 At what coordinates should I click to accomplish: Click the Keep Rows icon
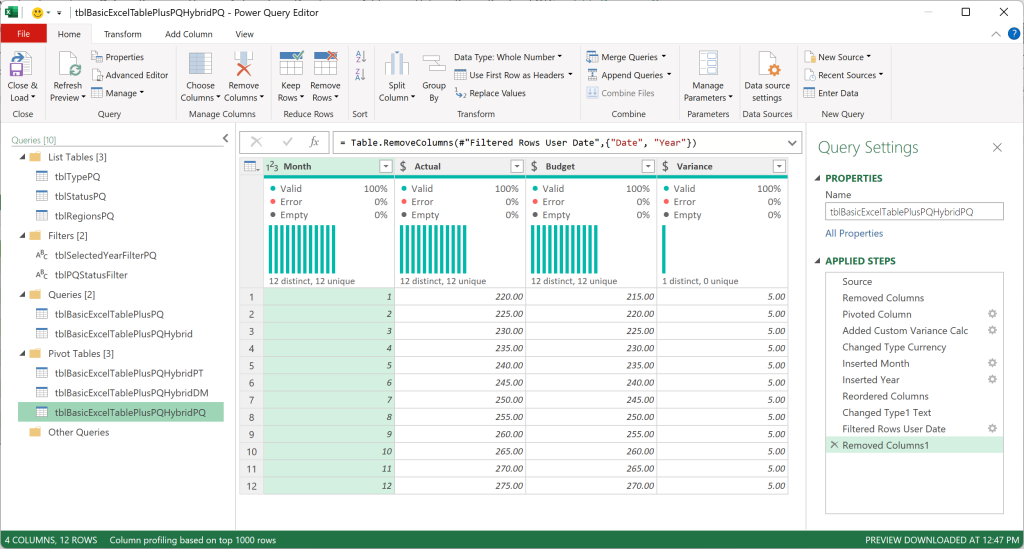pyautogui.click(x=291, y=64)
